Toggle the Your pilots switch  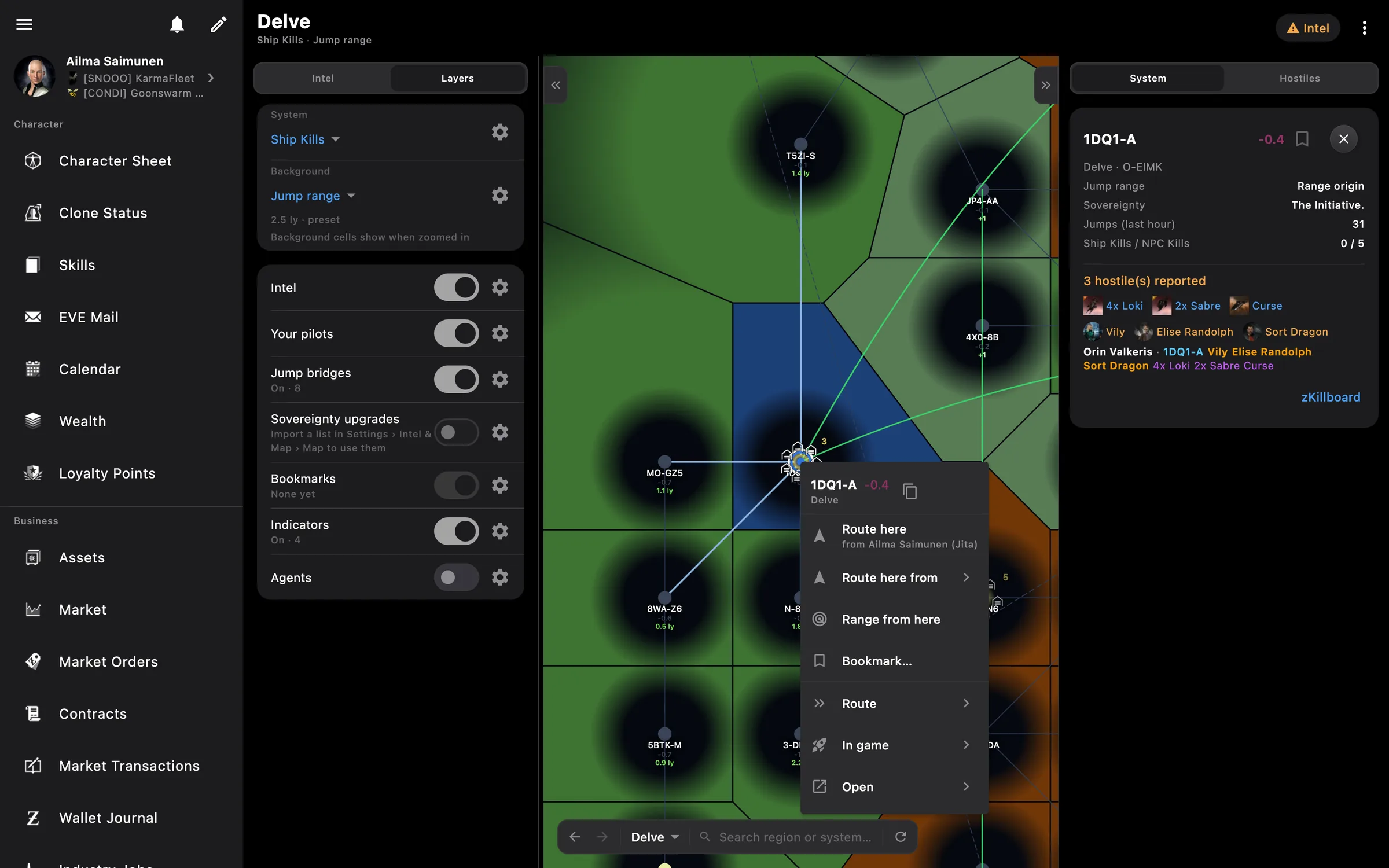(x=457, y=333)
